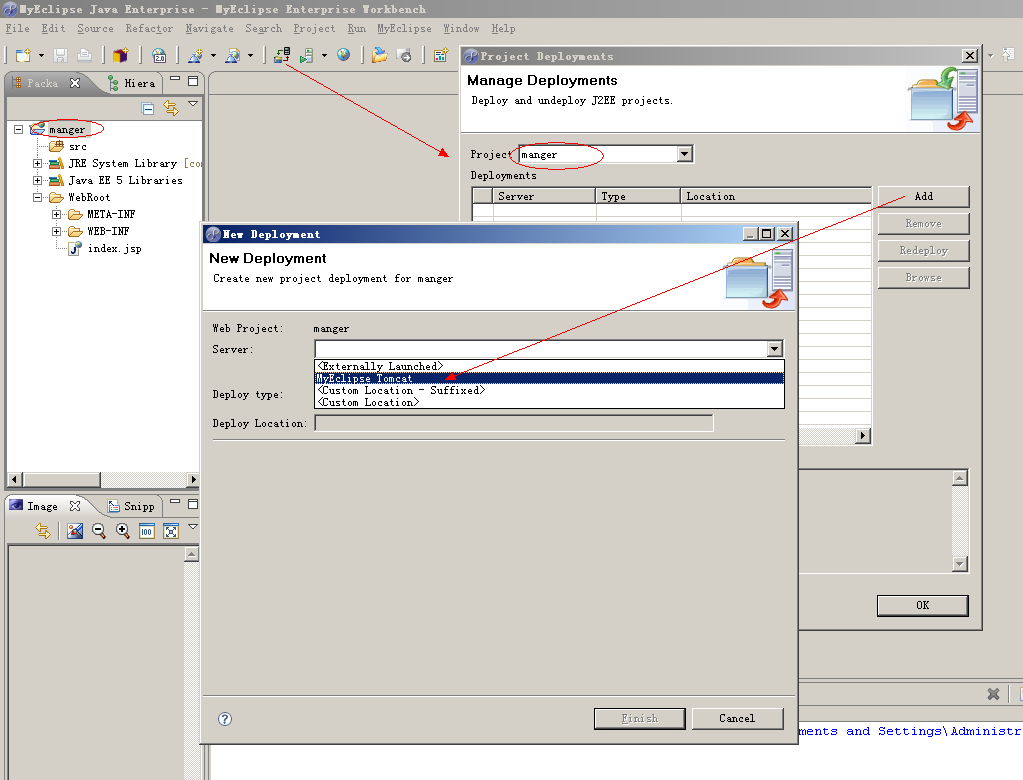Click the open type search icon

pos(232,55)
